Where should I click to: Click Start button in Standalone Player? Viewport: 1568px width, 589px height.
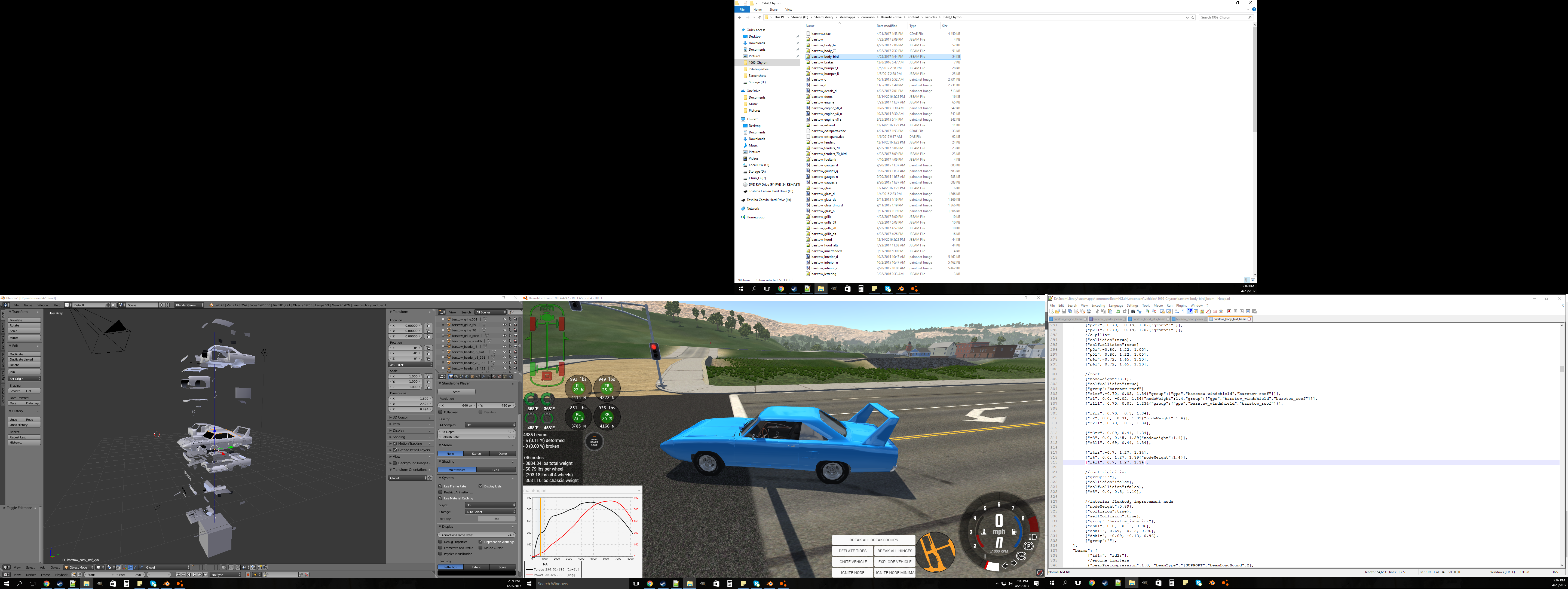point(457,392)
